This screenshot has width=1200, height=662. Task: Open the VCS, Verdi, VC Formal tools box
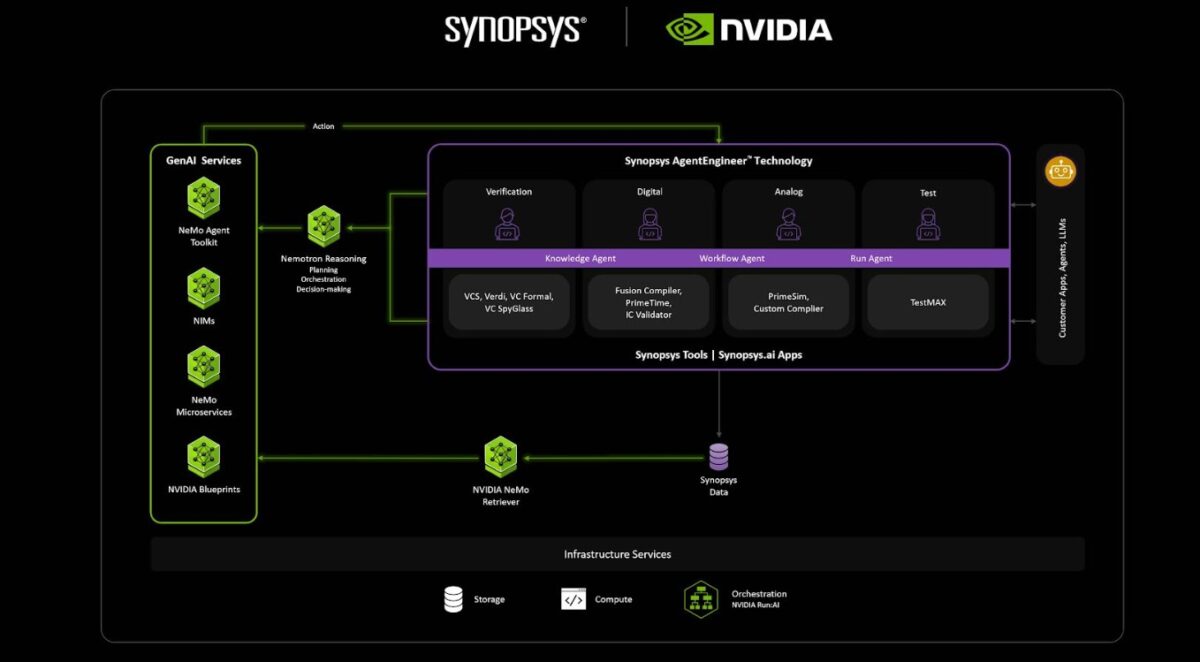(508, 302)
